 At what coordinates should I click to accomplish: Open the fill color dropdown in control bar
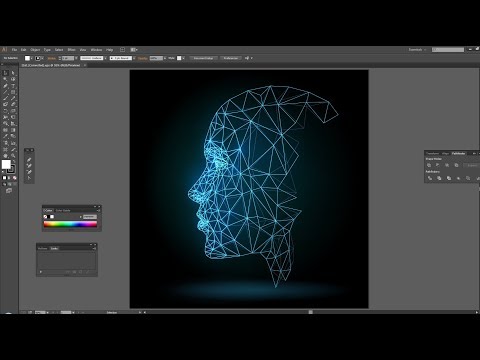32,58
